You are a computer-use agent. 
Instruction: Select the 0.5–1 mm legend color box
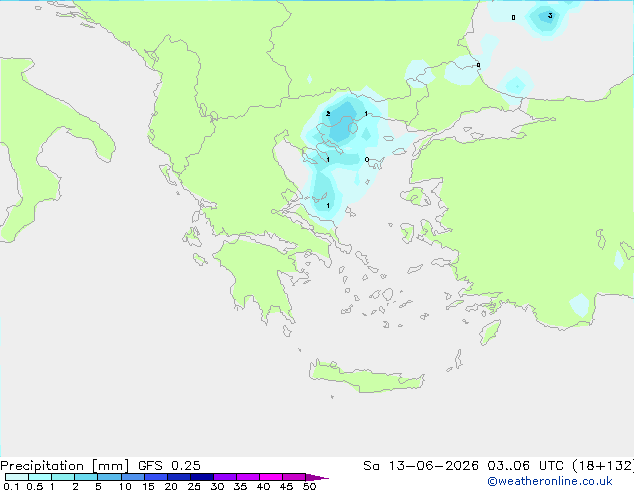pyautogui.click(x=40, y=477)
